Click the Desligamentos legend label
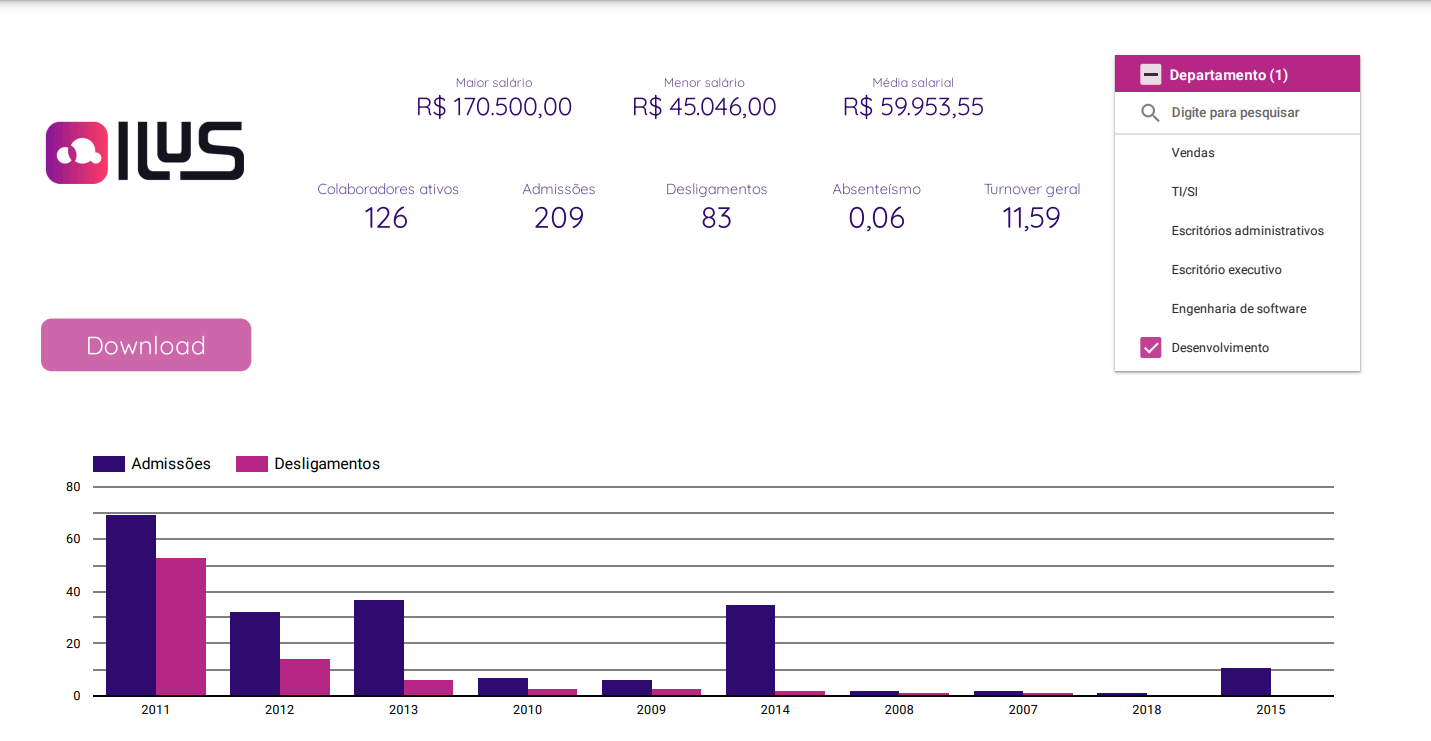Image resolution: width=1431 pixels, height=741 pixels. pos(327,464)
